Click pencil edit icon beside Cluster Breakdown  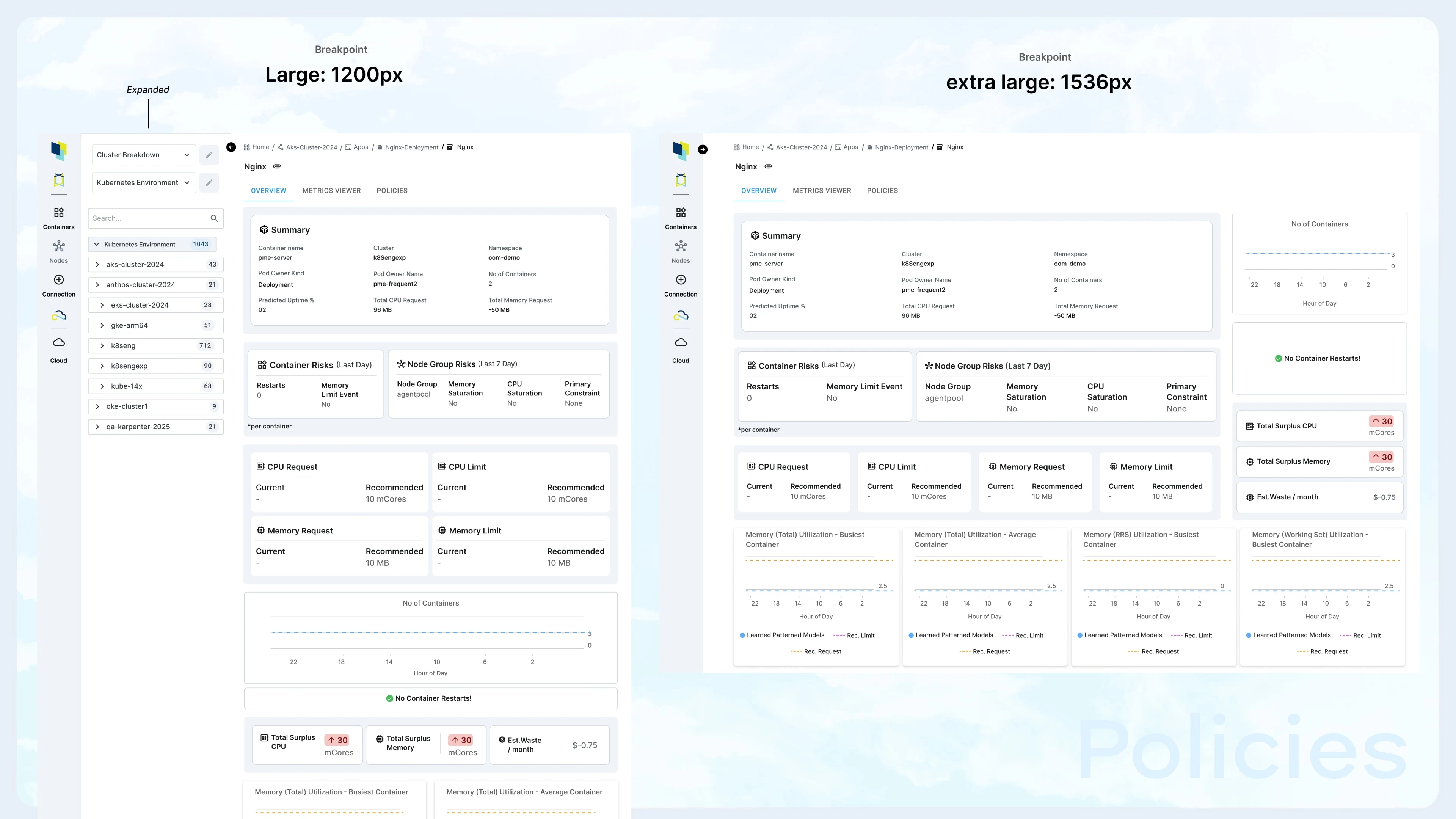tap(209, 155)
